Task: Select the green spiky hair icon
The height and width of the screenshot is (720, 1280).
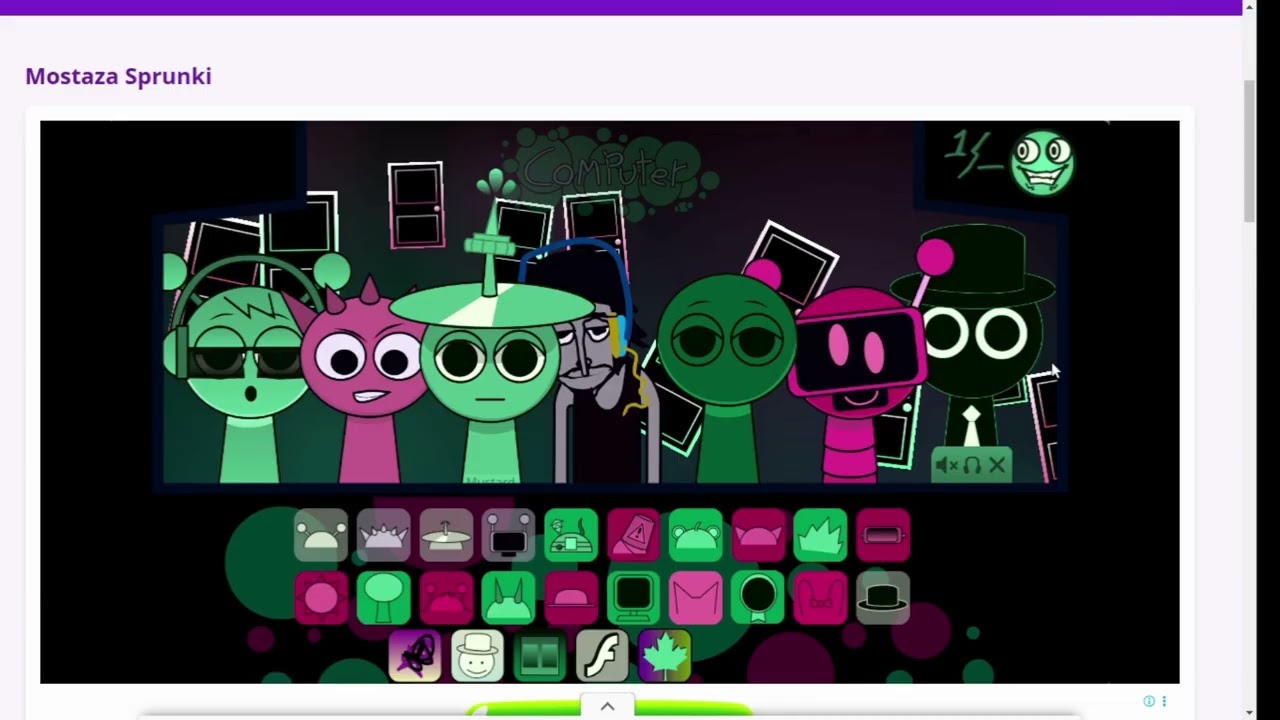Action: click(x=820, y=535)
